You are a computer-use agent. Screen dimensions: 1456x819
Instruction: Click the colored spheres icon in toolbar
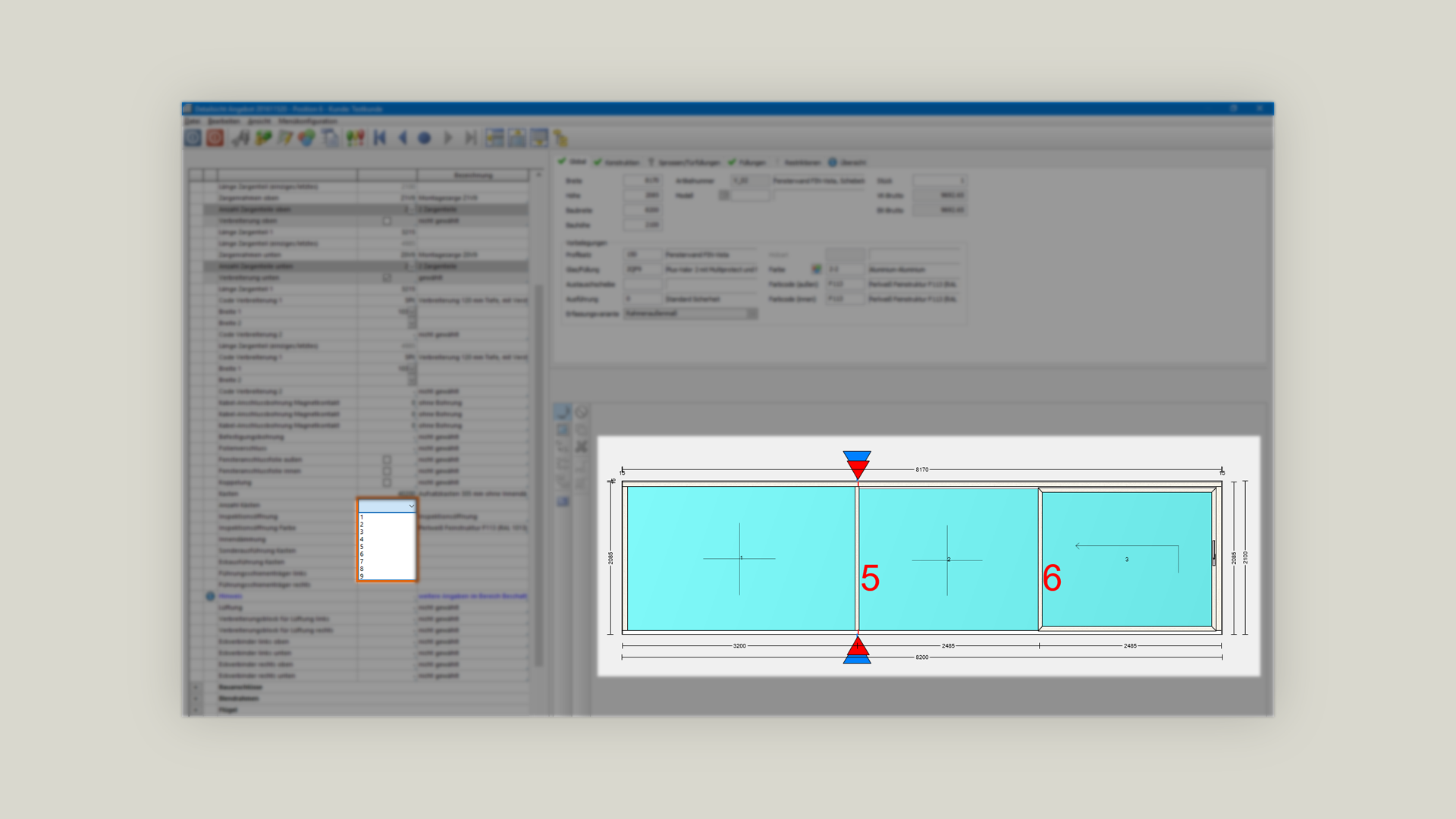pyautogui.click(x=306, y=138)
